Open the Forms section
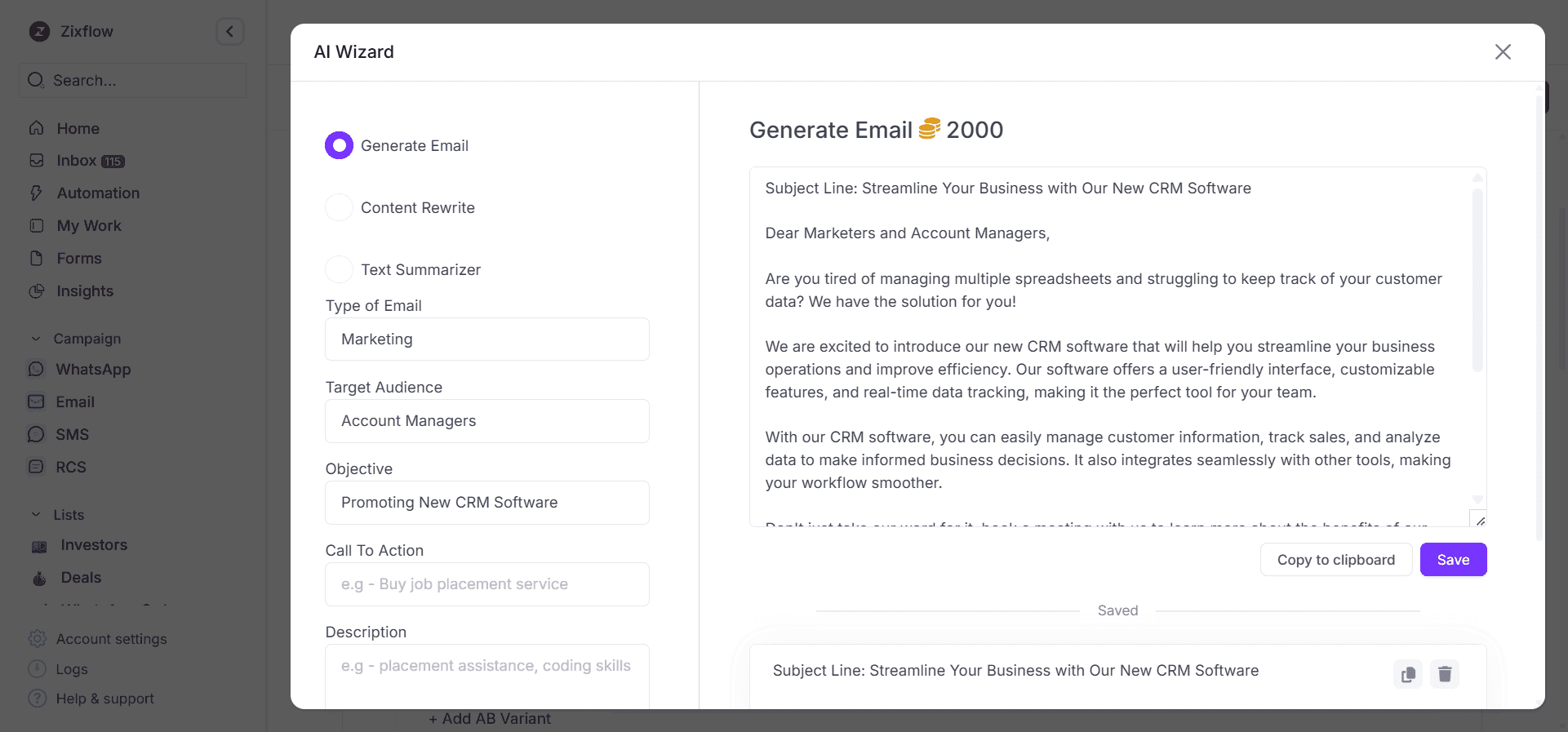The height and width of the screenshot is (732, 1568). tap(76, 258)
